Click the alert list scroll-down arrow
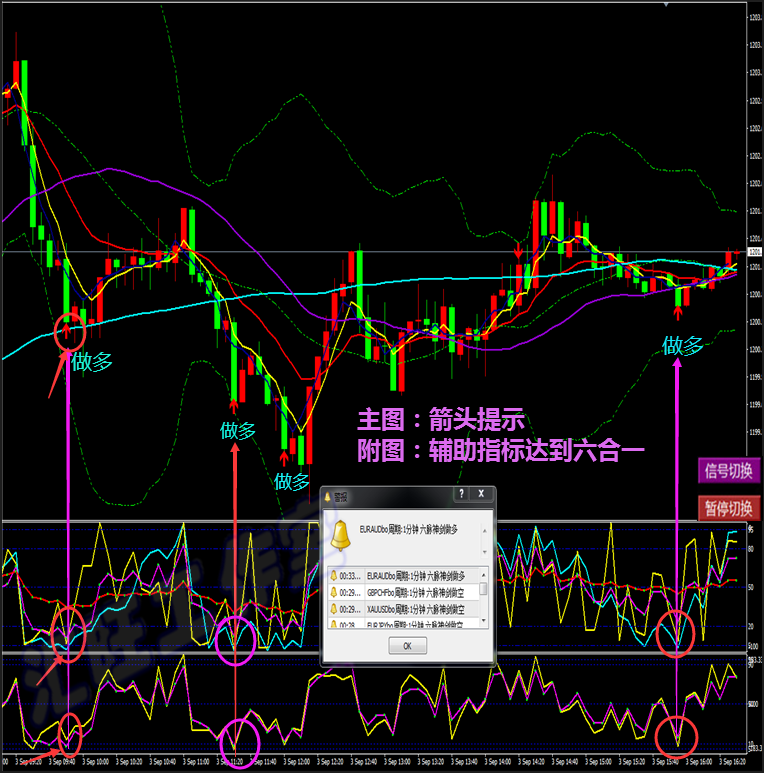Viewport: 764px width, 773px height. [x=484, y=621]
